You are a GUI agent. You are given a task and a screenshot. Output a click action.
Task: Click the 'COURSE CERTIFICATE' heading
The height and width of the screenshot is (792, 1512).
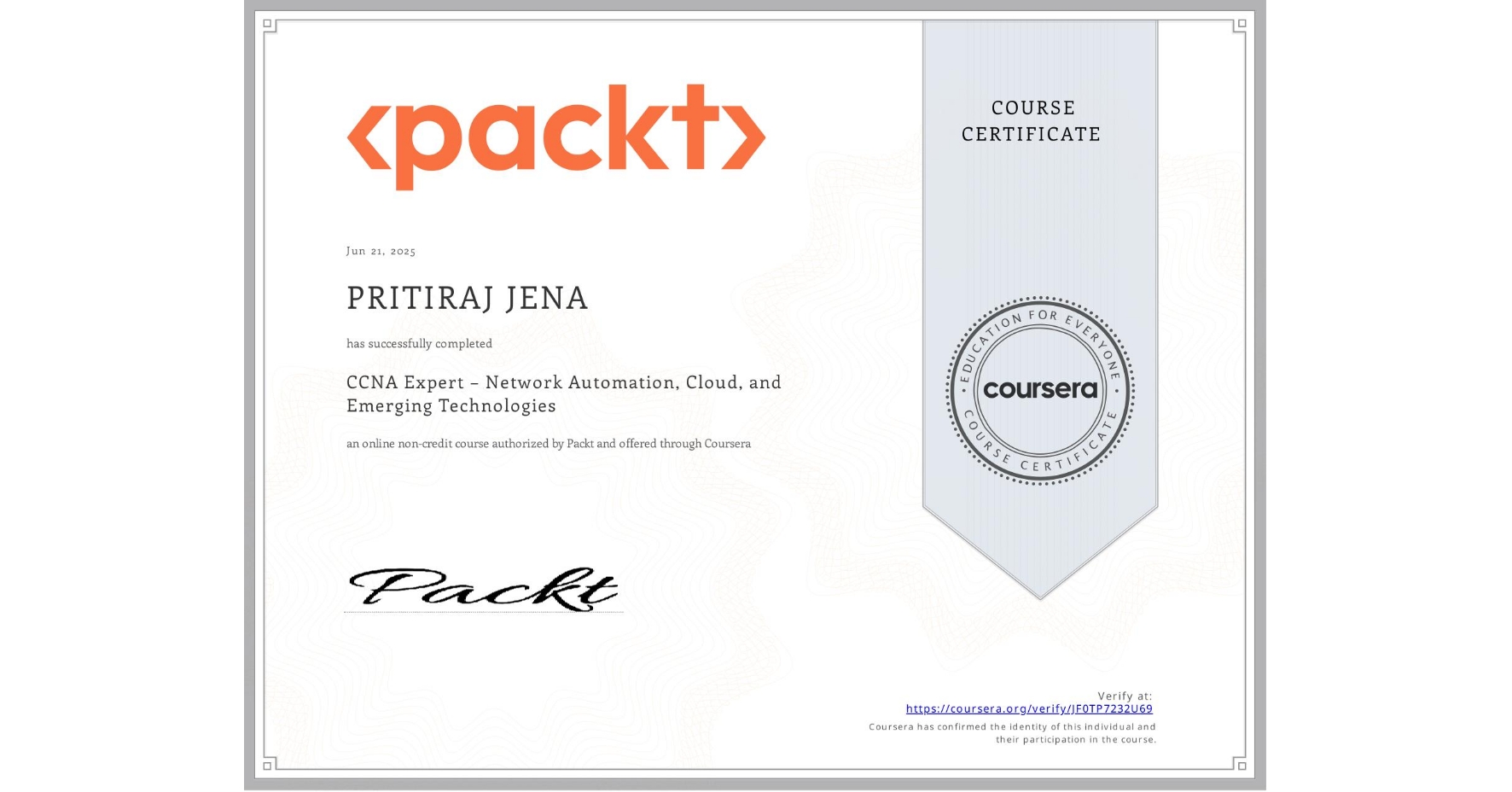coord(1032,121)
